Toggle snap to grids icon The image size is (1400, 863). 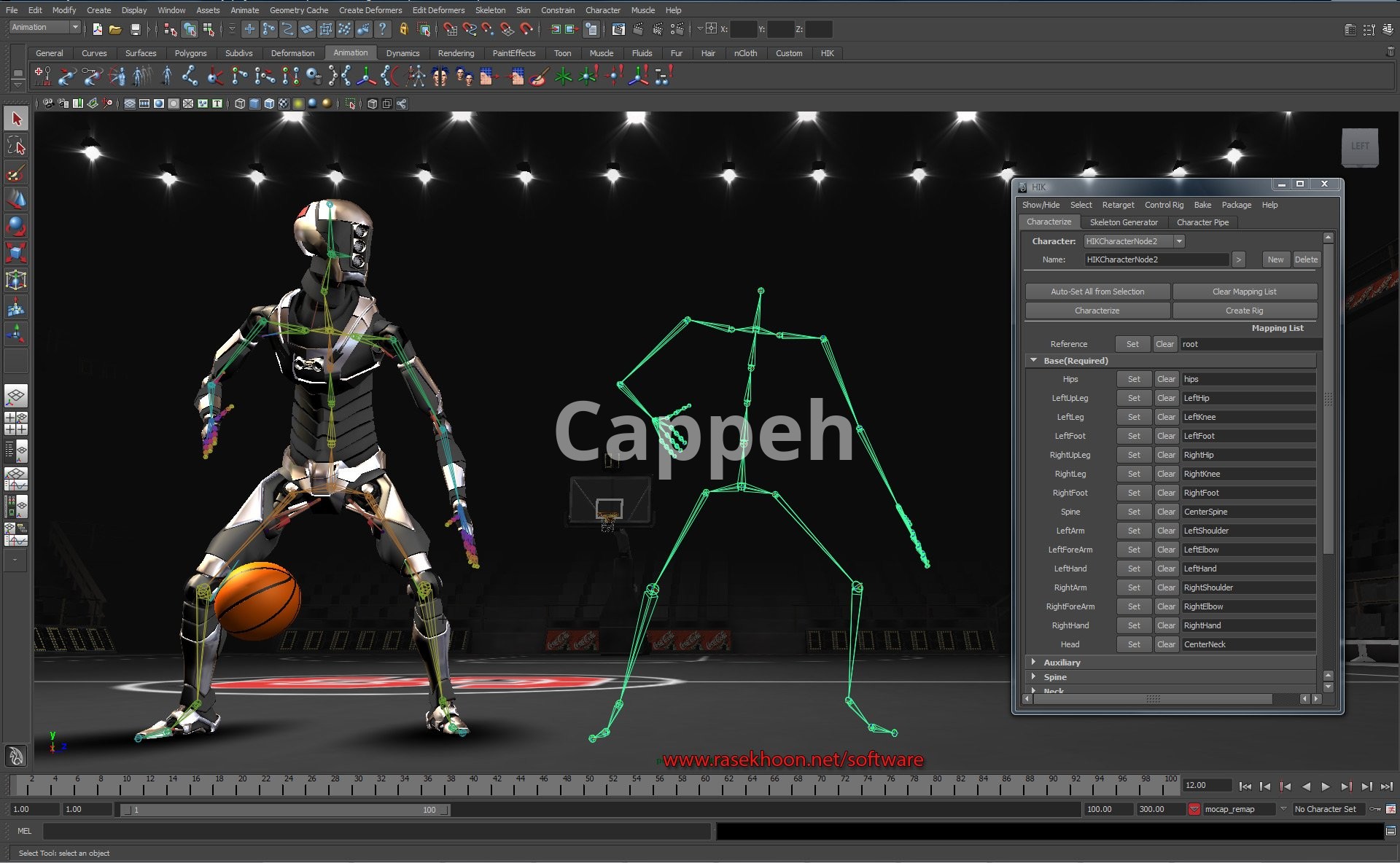(x=449, y=29)
